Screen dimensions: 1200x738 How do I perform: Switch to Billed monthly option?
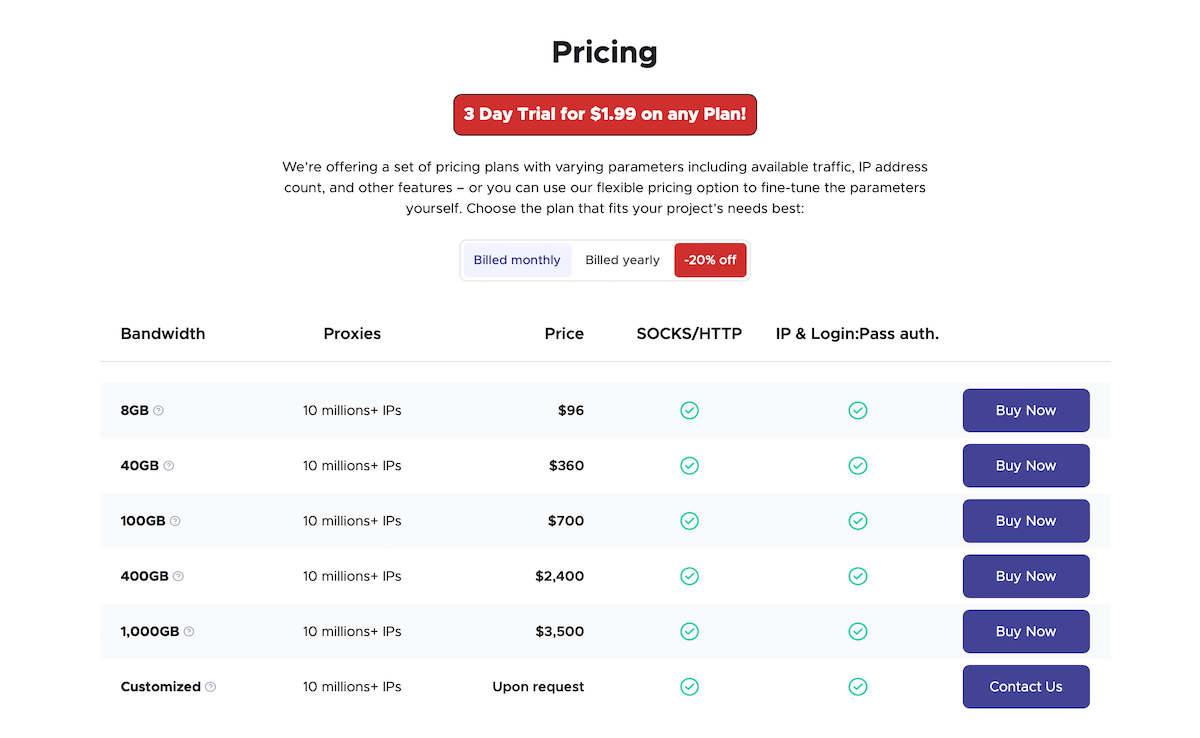tap(517, 260)
